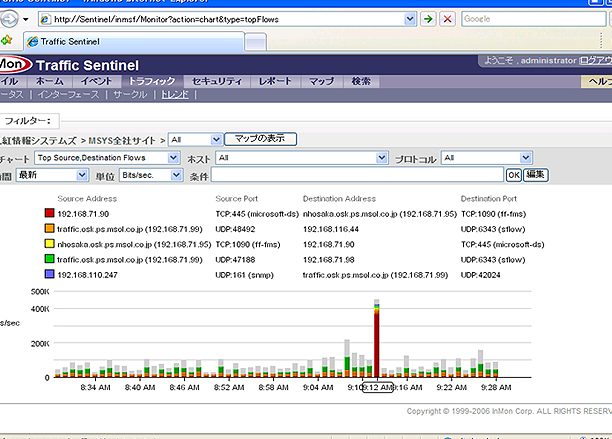Click the トレンド submenu link
612x439 pixels.
click(x=174, y=95)
